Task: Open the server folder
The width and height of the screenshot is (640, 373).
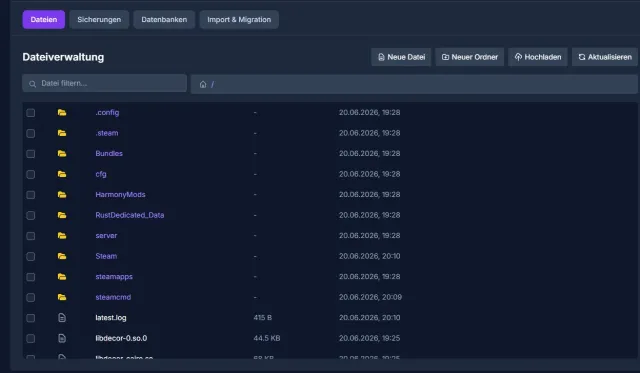Action: pos(106,235)
